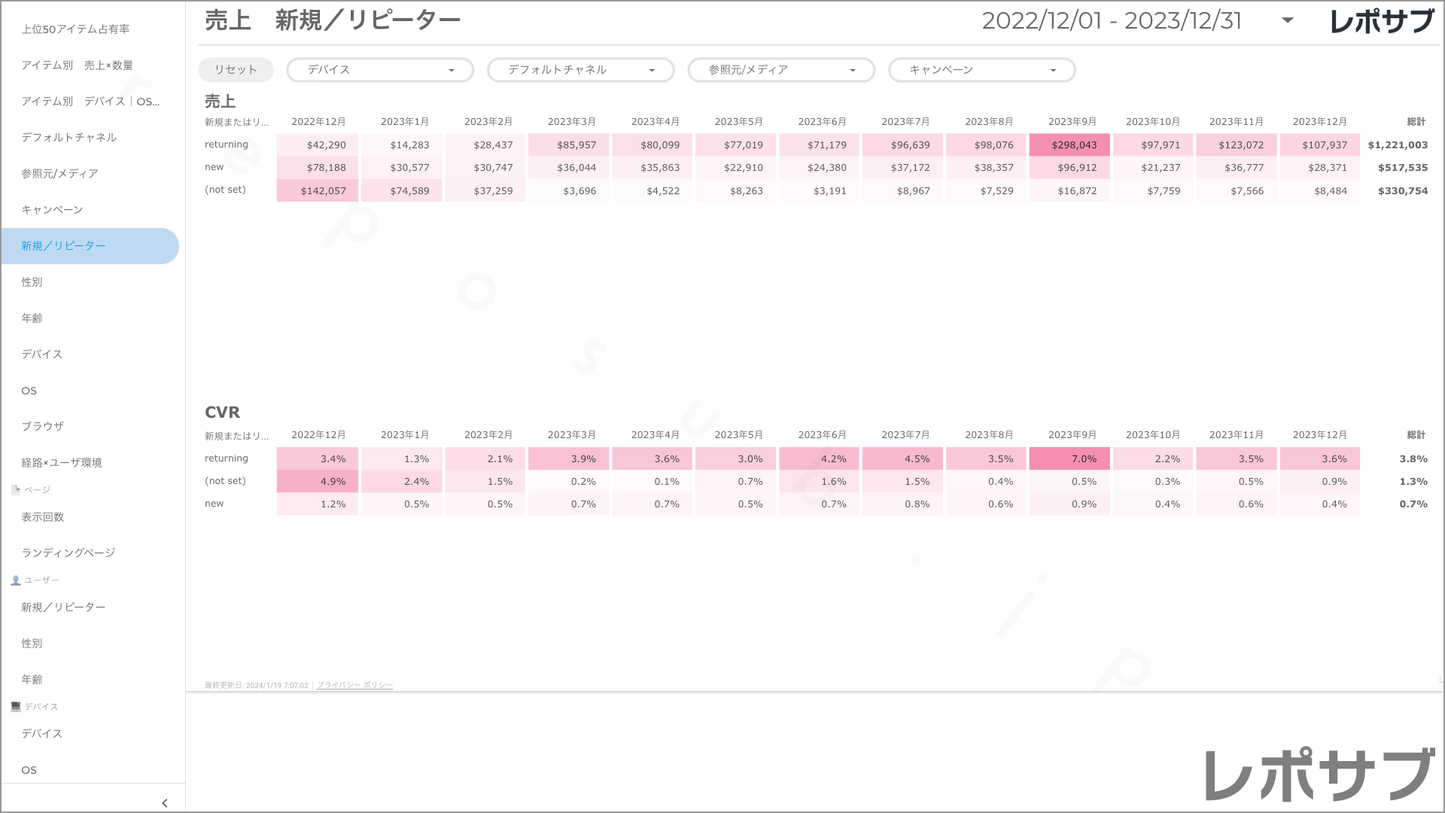1445x813 pixels.
Task: Open the ブラウザ page in sidebar
Action: point(43,426)
